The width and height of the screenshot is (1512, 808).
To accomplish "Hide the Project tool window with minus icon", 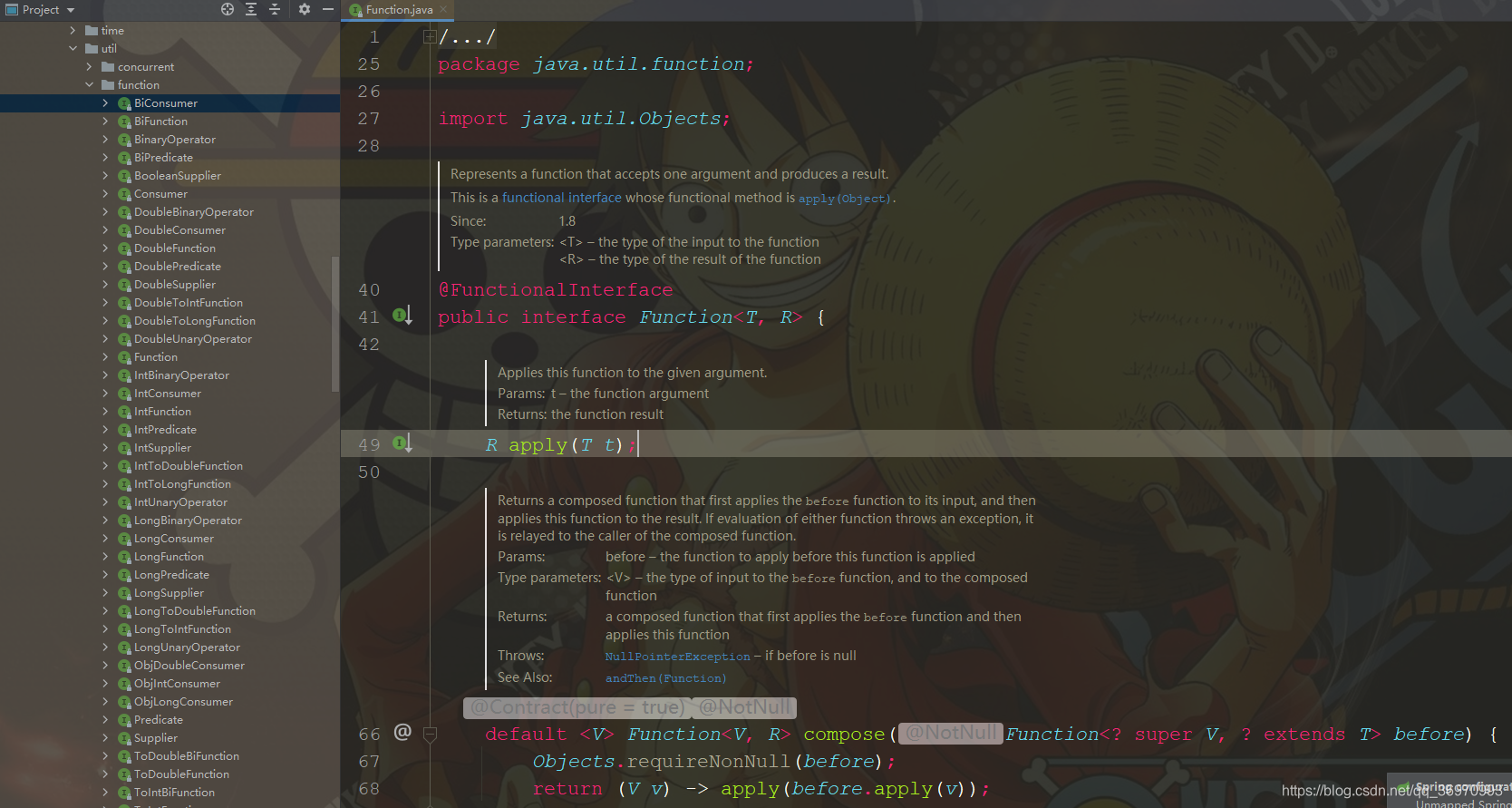I will tap(328, 9).
